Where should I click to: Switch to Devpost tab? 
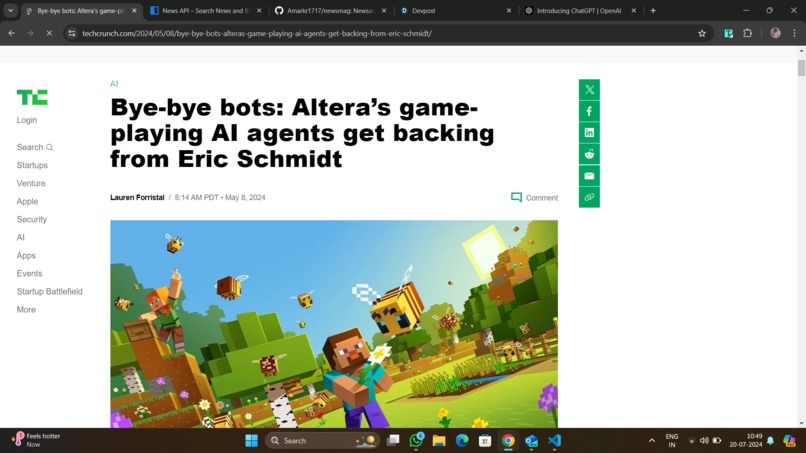click(x=455, y=10)
